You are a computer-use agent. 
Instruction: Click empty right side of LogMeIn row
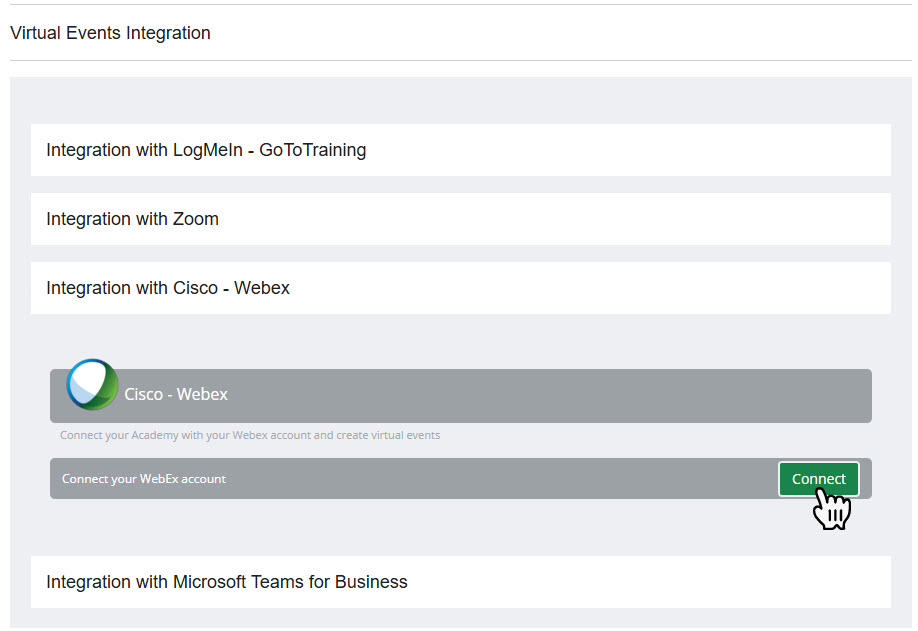[700, 150]
